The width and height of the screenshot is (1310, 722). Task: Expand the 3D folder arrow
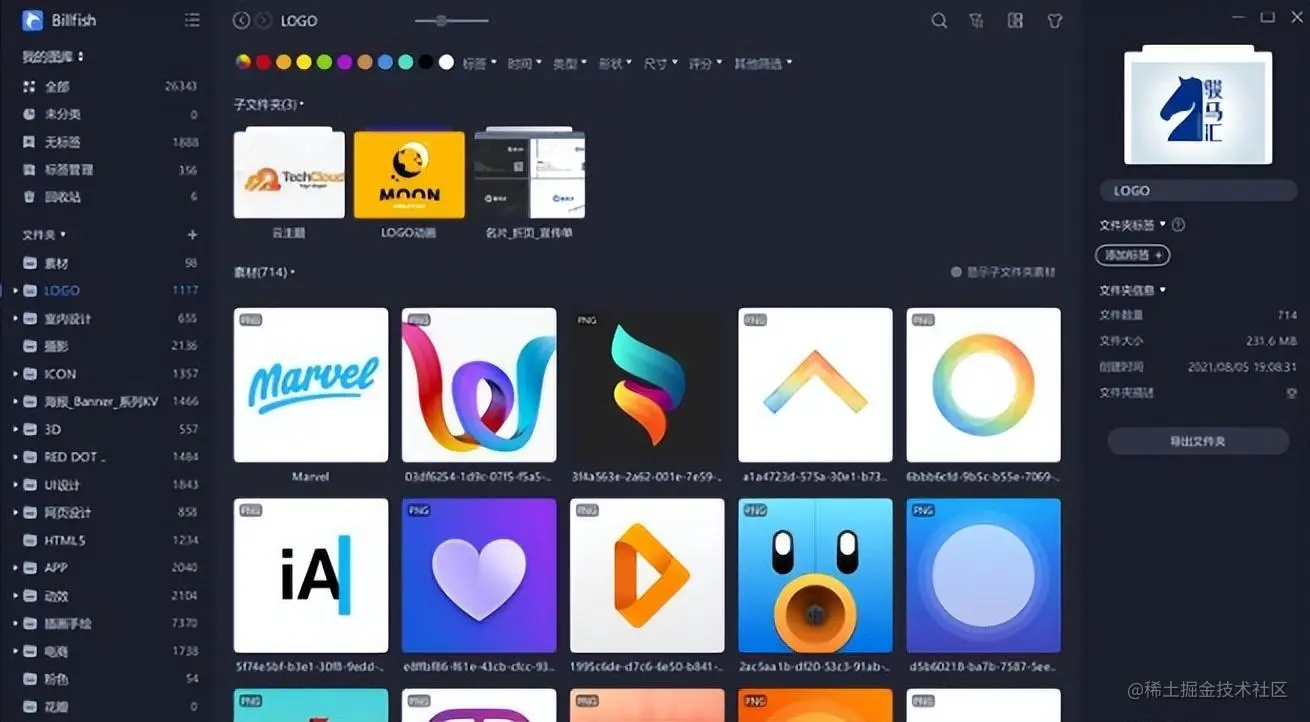pos(16,429)
